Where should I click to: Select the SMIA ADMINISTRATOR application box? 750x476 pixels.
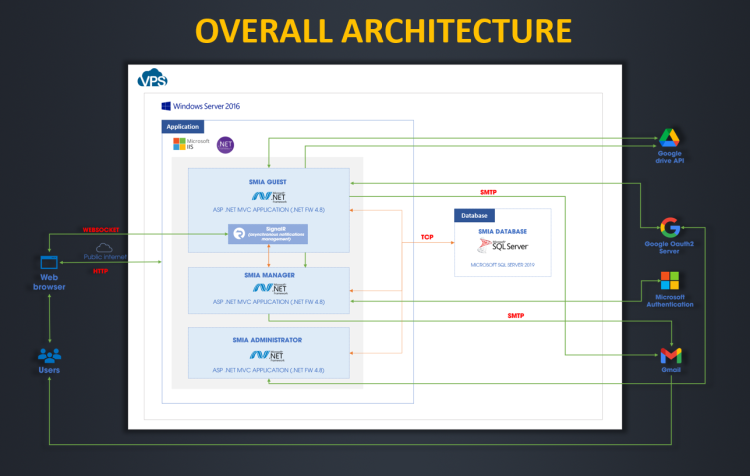268,353
